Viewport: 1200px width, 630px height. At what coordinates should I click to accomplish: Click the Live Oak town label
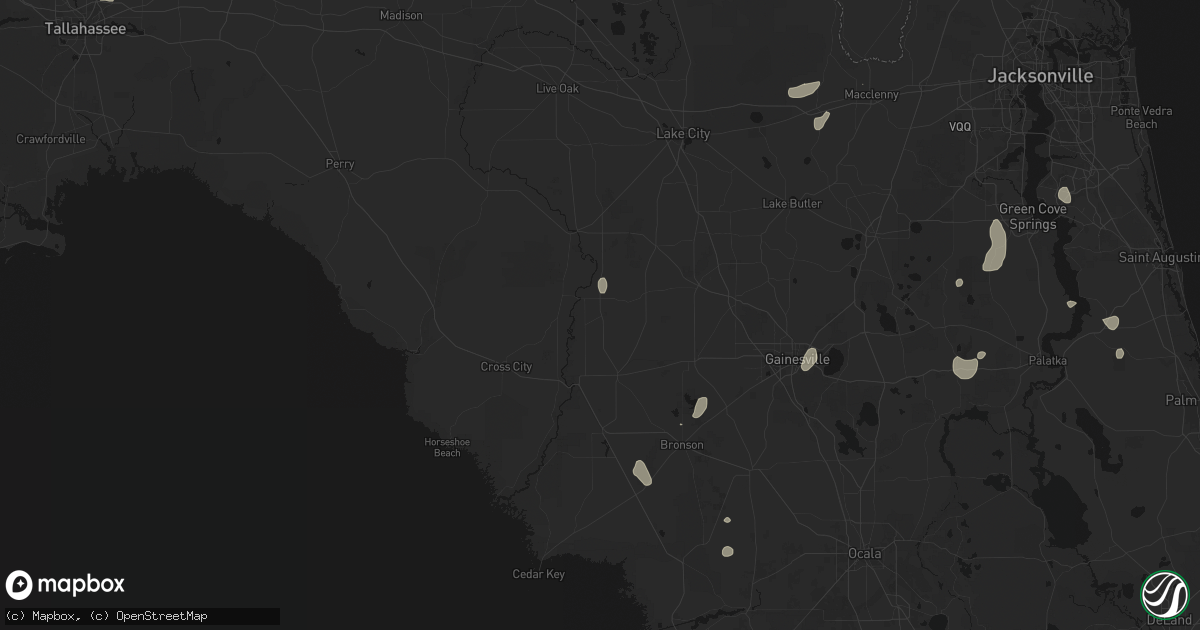pos(557,89)
